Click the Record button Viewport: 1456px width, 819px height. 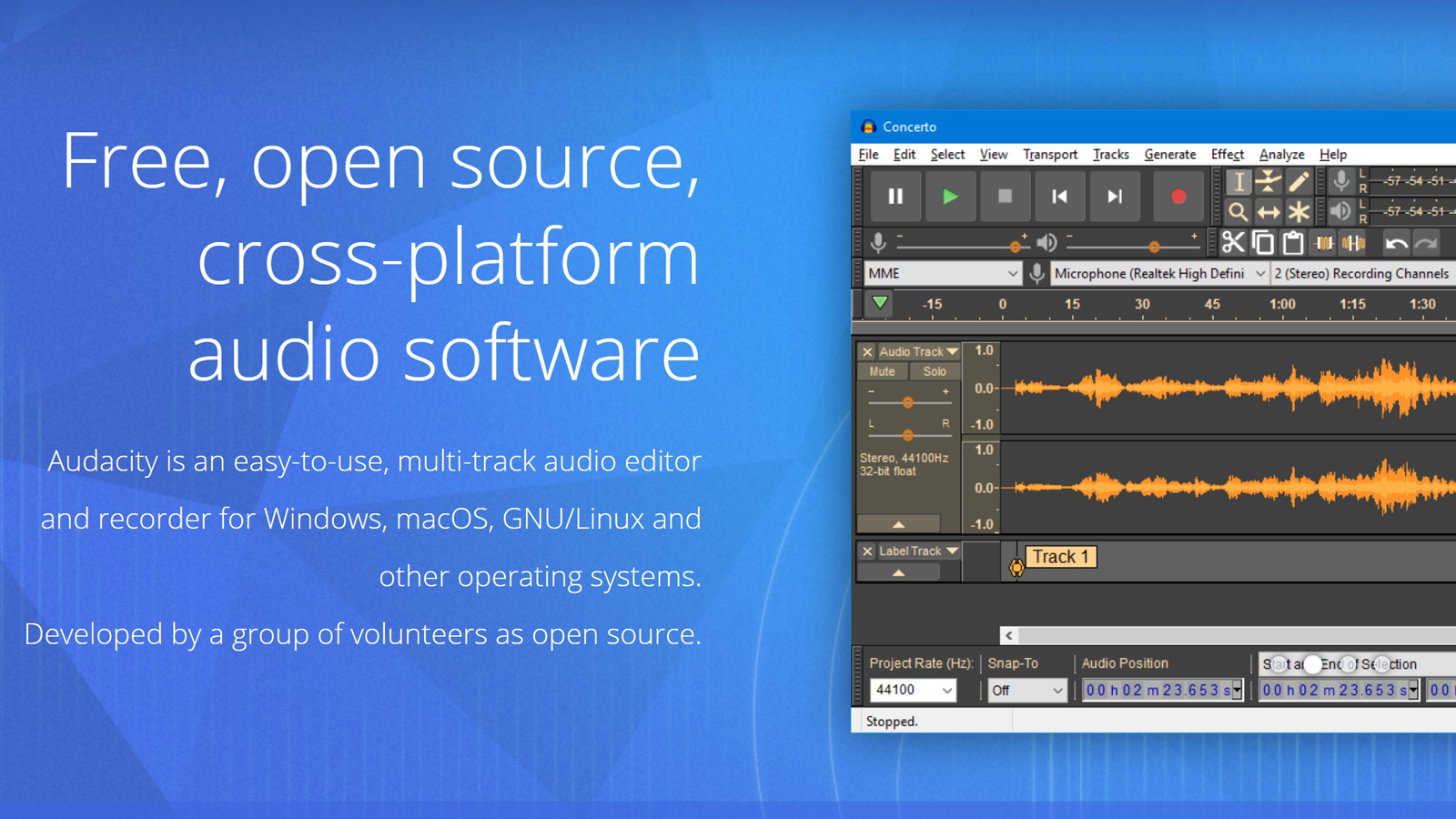pyautogui.click(x=1178, y=197)
